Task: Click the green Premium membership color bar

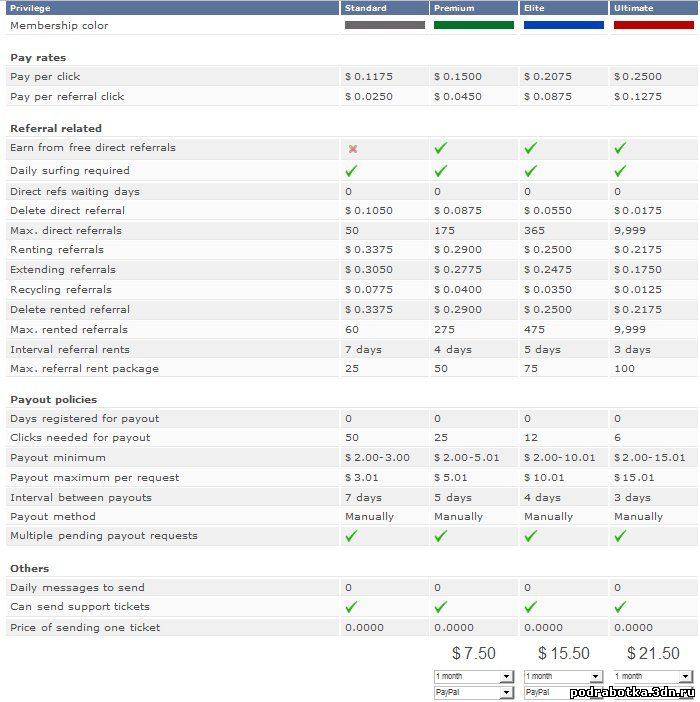Action: pos(473,25)
